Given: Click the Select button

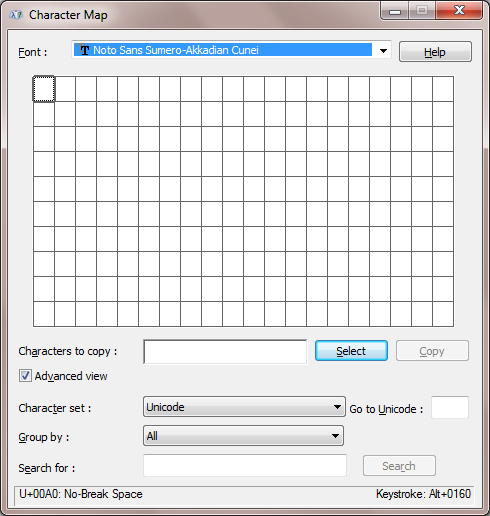Looking at the screenshot, I should tap(351, 351).
